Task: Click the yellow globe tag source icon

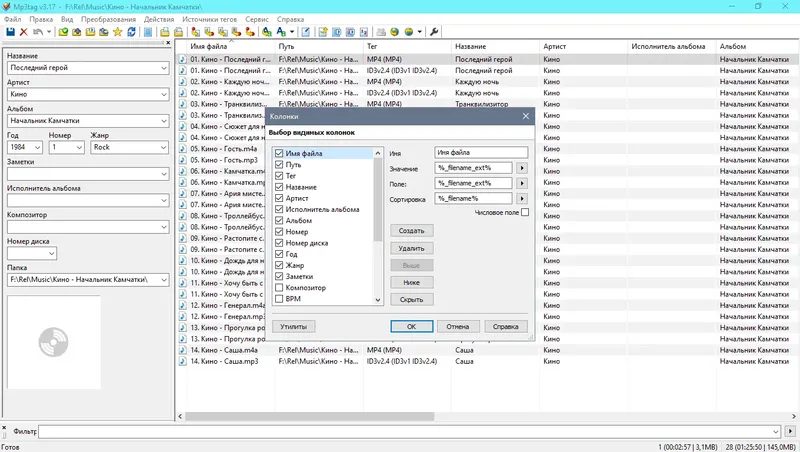Action: pyautogui.click(x=408, y=32)
